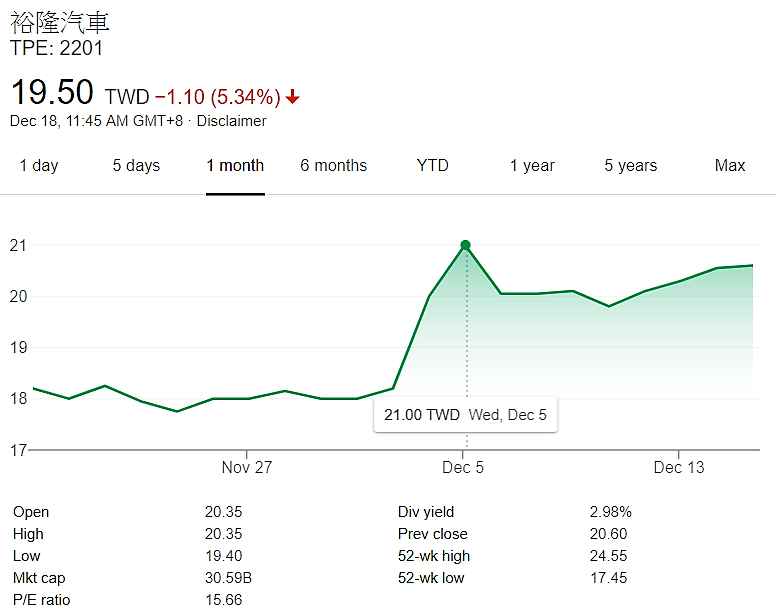This screenshot has width=776, height=612.
Task: Select the 1 year tab
Action: (532, 165)
